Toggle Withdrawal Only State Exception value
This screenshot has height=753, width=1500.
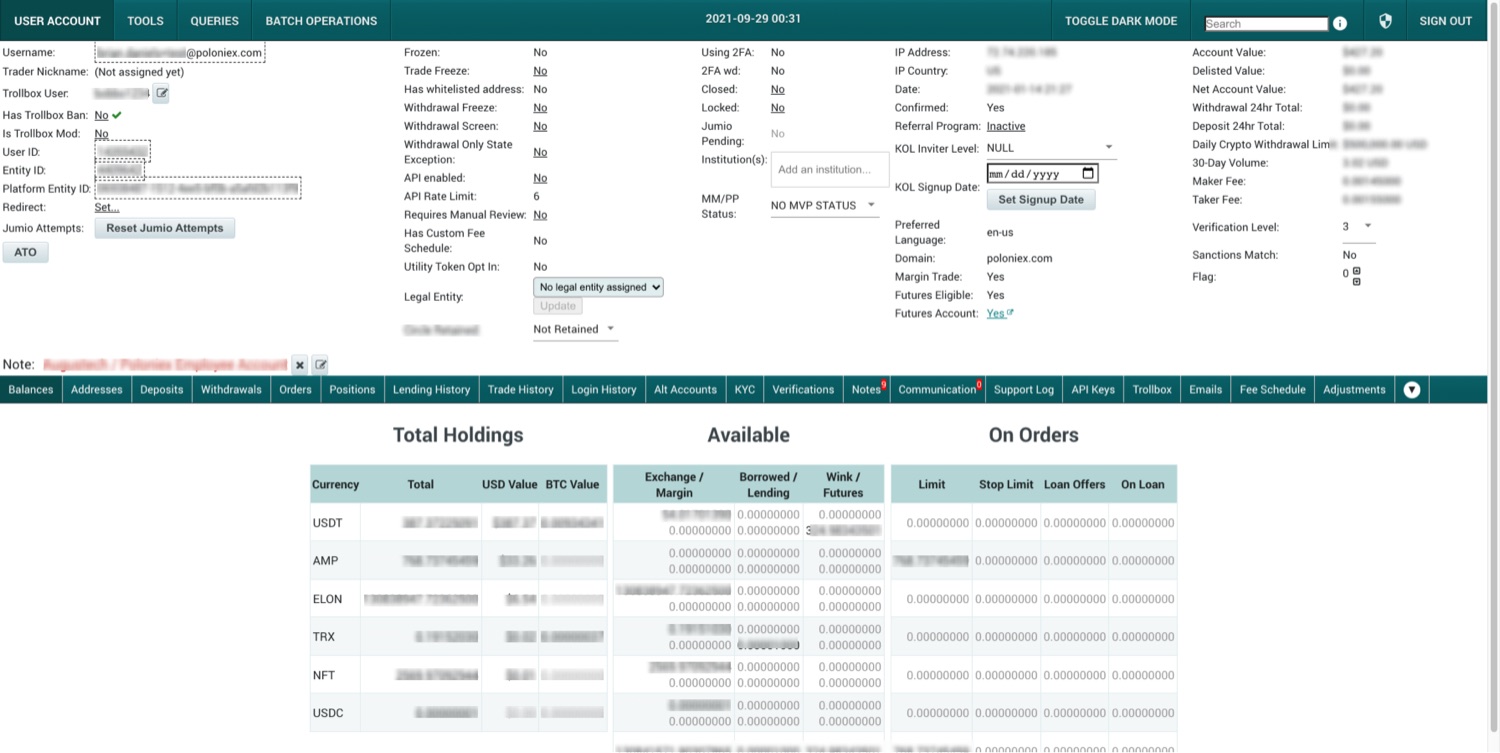pos(540,152)
